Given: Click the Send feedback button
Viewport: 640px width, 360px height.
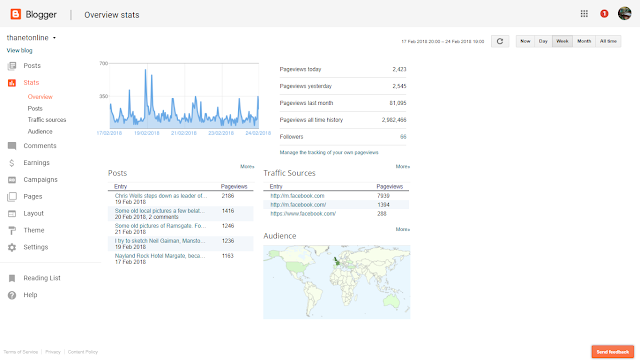Looking at the screenshot, I should pos(613,352).
